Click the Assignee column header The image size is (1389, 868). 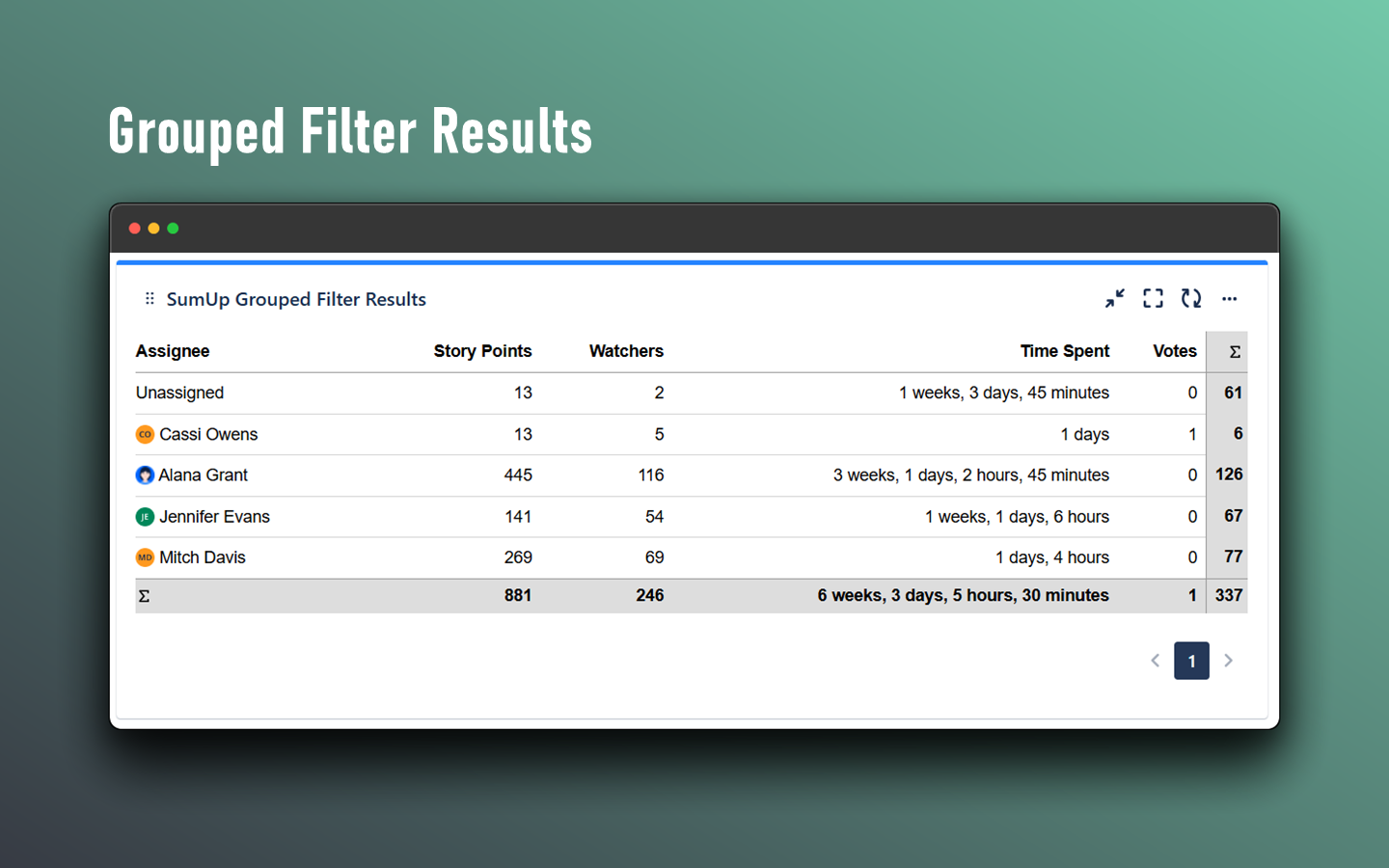(x=173, y=351)
